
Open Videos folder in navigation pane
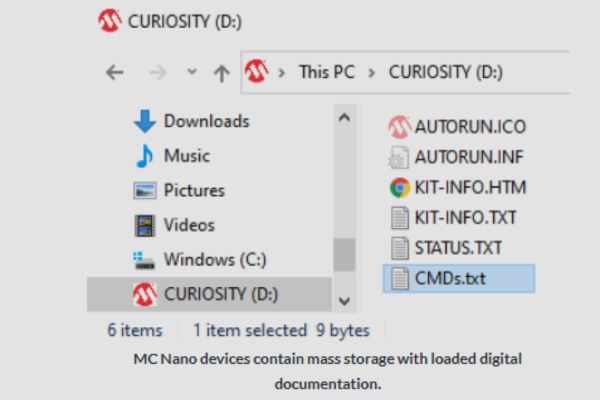[x=189, y=225]
